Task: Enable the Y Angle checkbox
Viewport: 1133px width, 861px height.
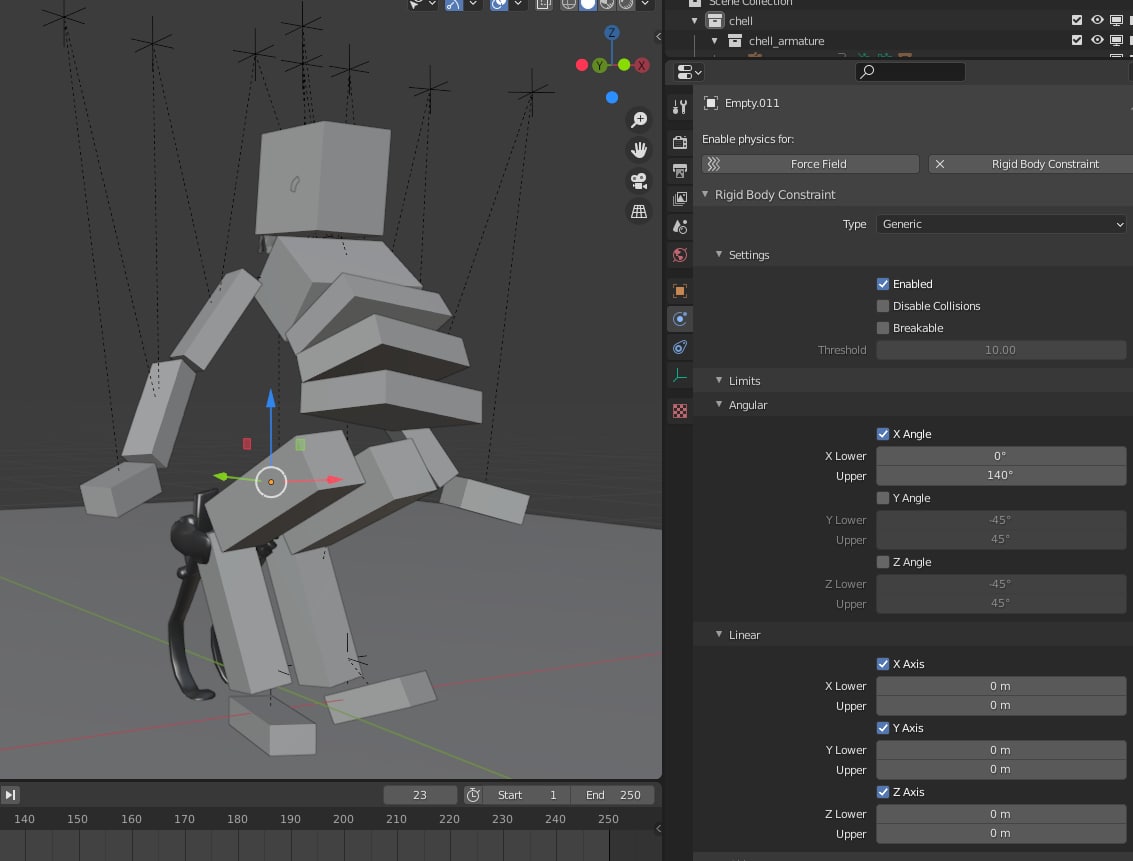Action: [x=882, y=498]
